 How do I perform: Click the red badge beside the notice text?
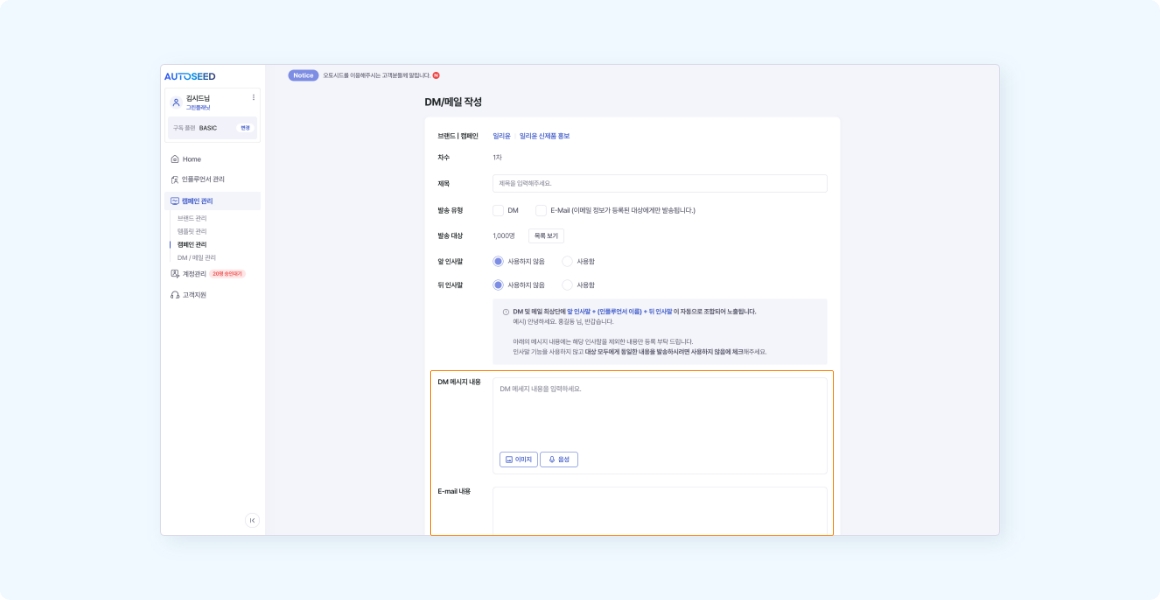click(x=436, y=75)
